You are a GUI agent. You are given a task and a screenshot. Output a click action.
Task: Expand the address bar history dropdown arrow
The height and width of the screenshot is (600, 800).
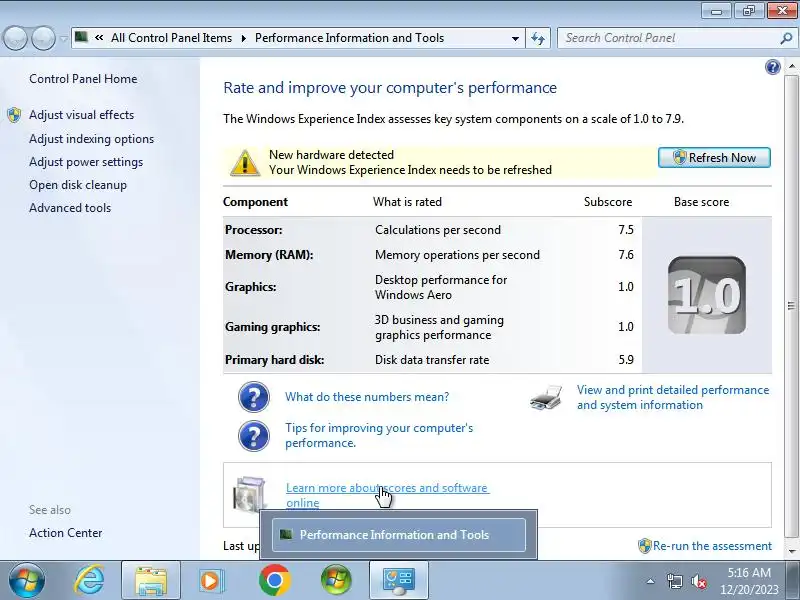(x=515, y=38)
